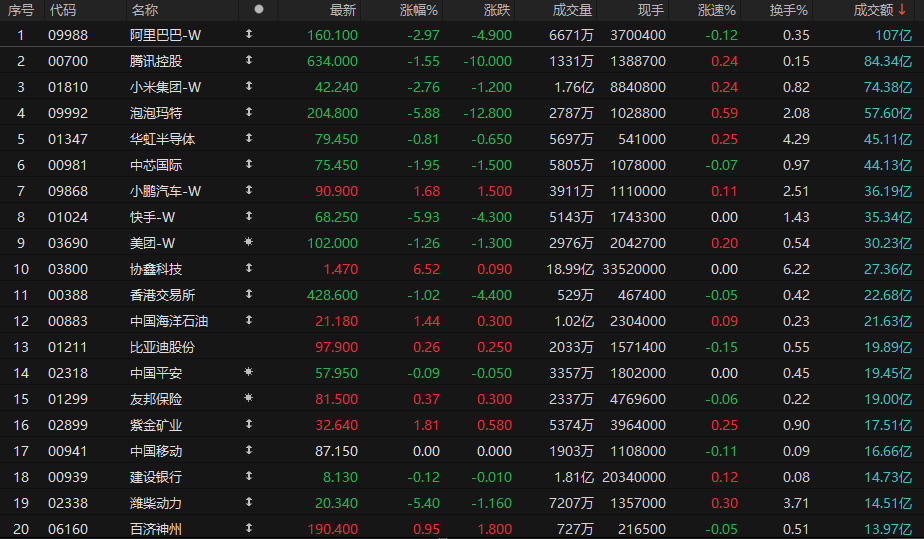Select stock code 03690

pyautogui.click(x=68, y=243)
